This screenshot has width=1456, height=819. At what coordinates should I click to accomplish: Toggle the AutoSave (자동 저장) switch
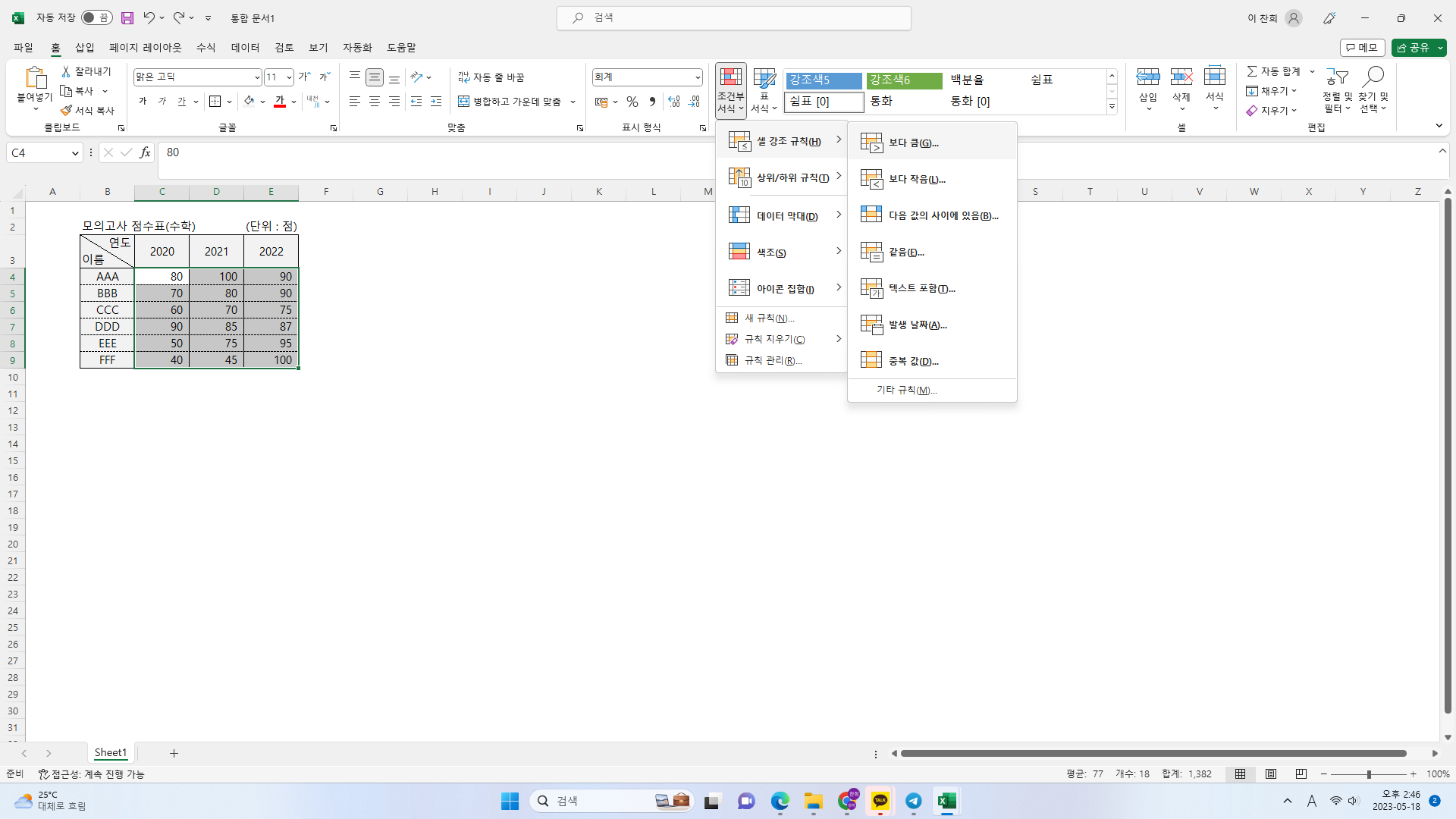(97, 17)
